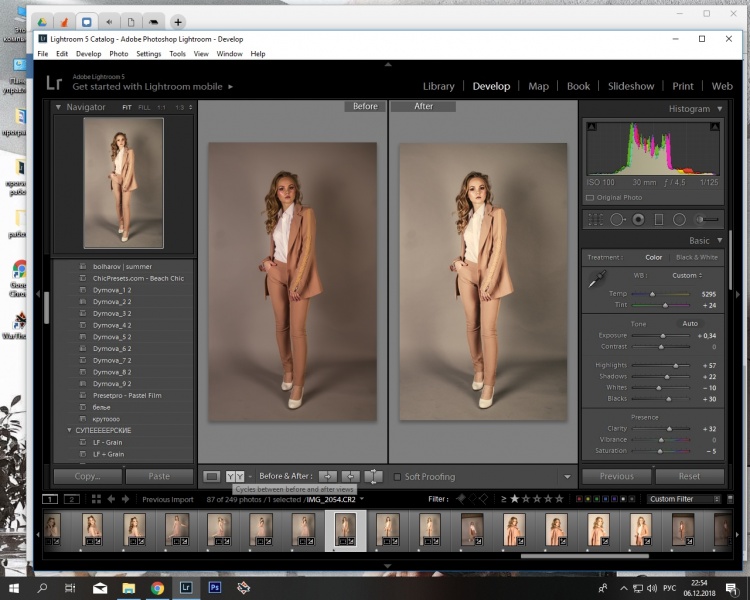
Task: Open File Explorer from taskbar
Action: (129, 588)
